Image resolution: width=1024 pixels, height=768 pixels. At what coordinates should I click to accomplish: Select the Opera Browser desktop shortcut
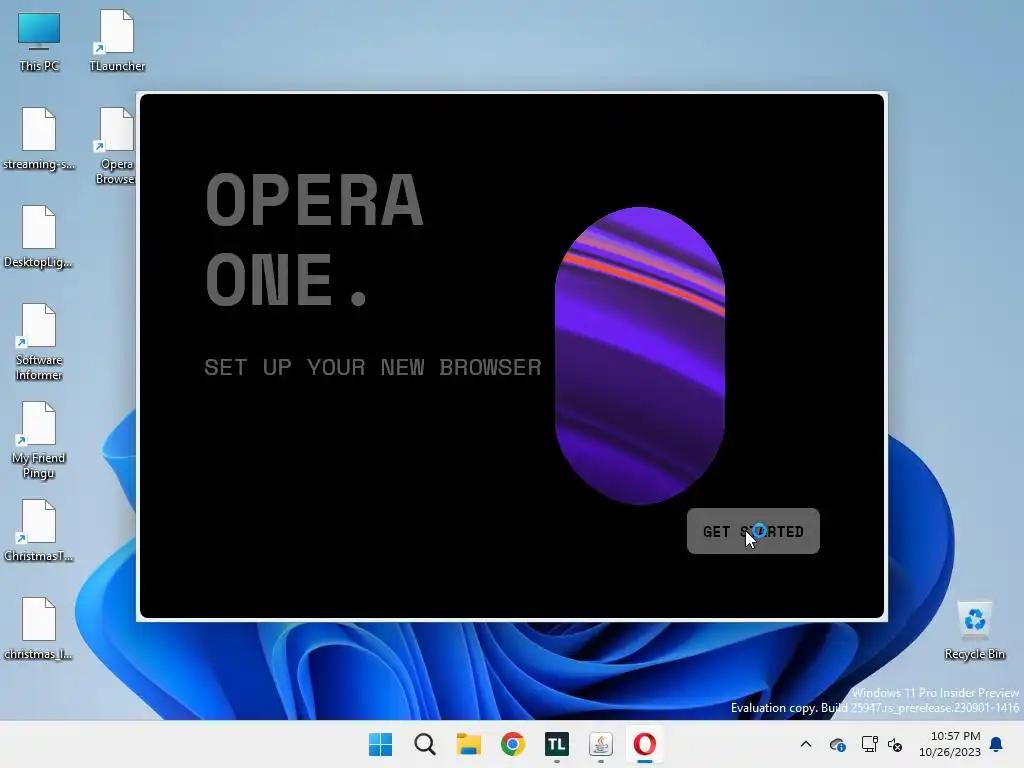pyautogui.click(x=116, y=146)
